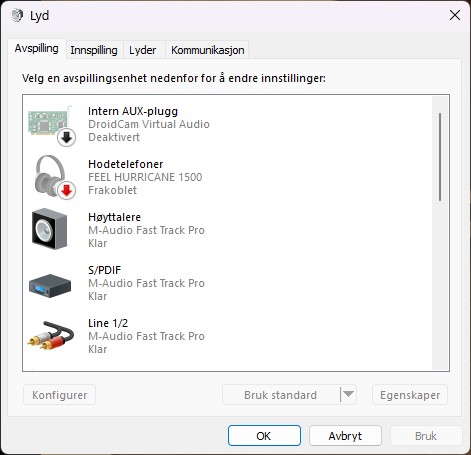Screen dimensions: 471x455
Task: Select the Line 1/2 RCA cable icon
Action: coord(51,335)
